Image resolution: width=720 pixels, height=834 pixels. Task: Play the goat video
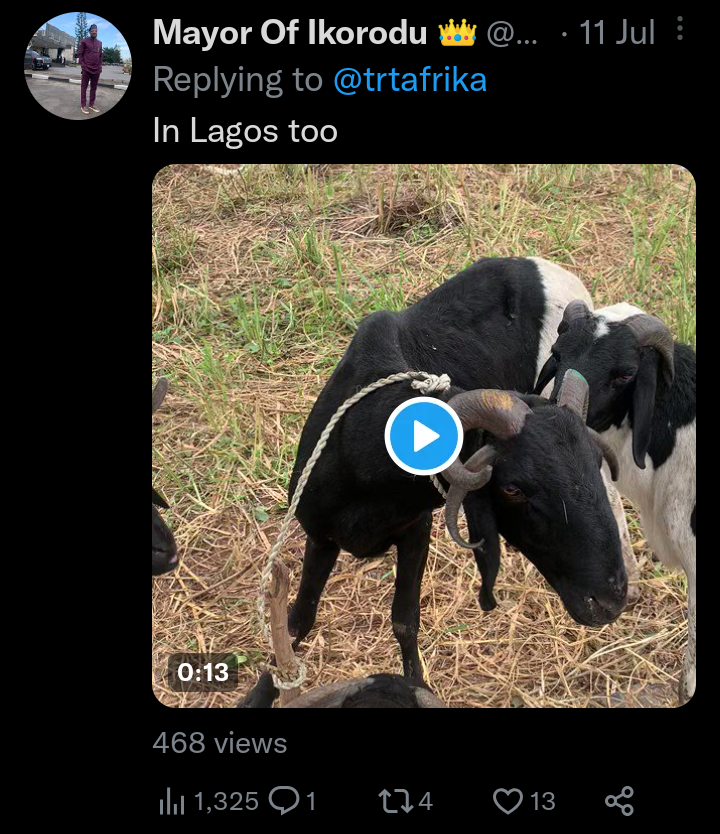click(423, 436)
